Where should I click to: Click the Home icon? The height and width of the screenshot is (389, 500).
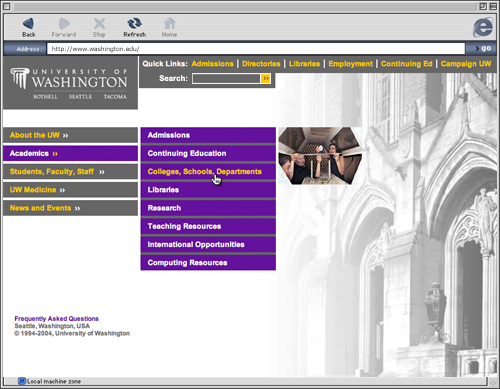coord(169,24)
